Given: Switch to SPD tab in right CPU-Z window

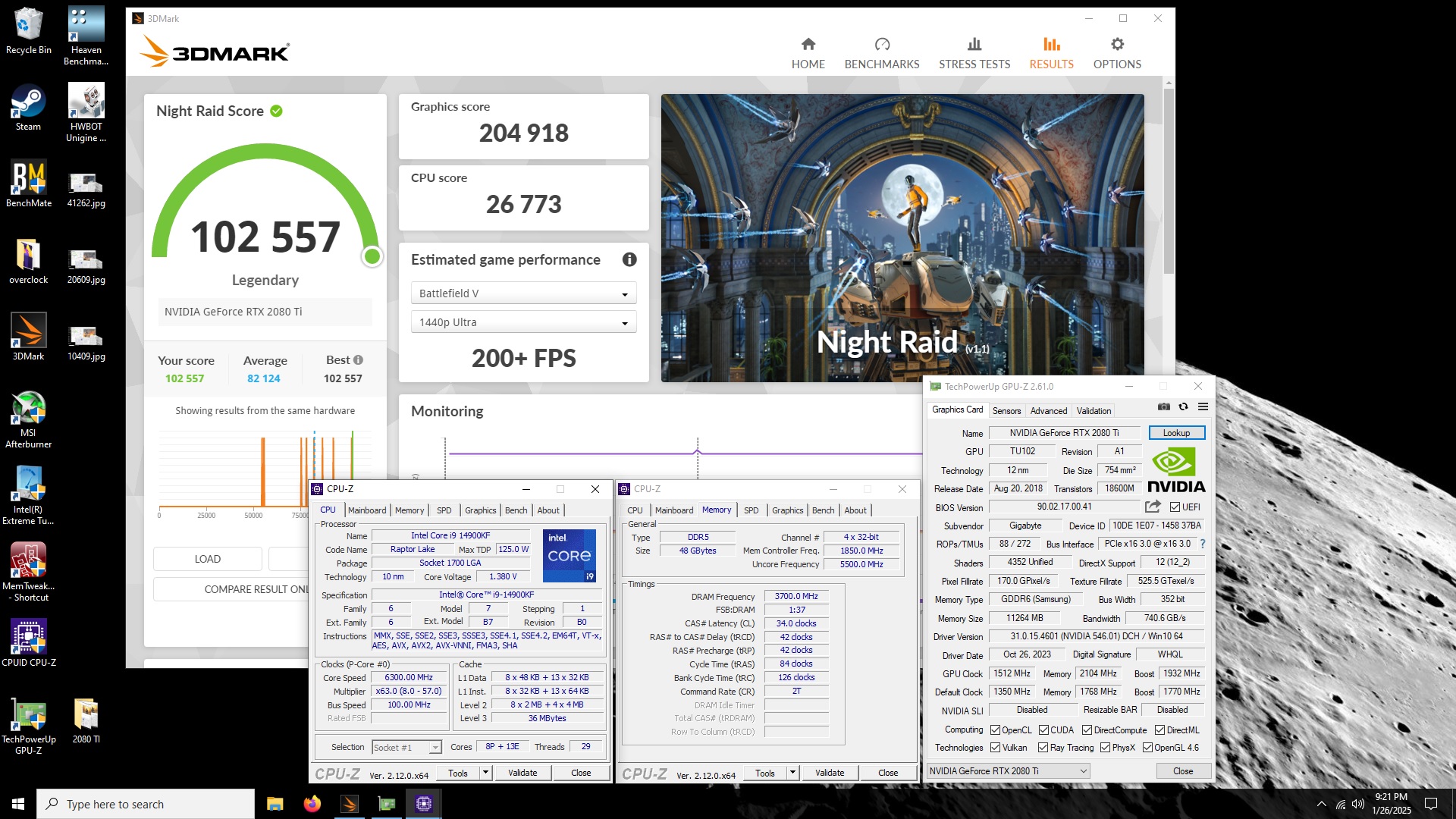Looking at the screenshot, I should [751, 510].
